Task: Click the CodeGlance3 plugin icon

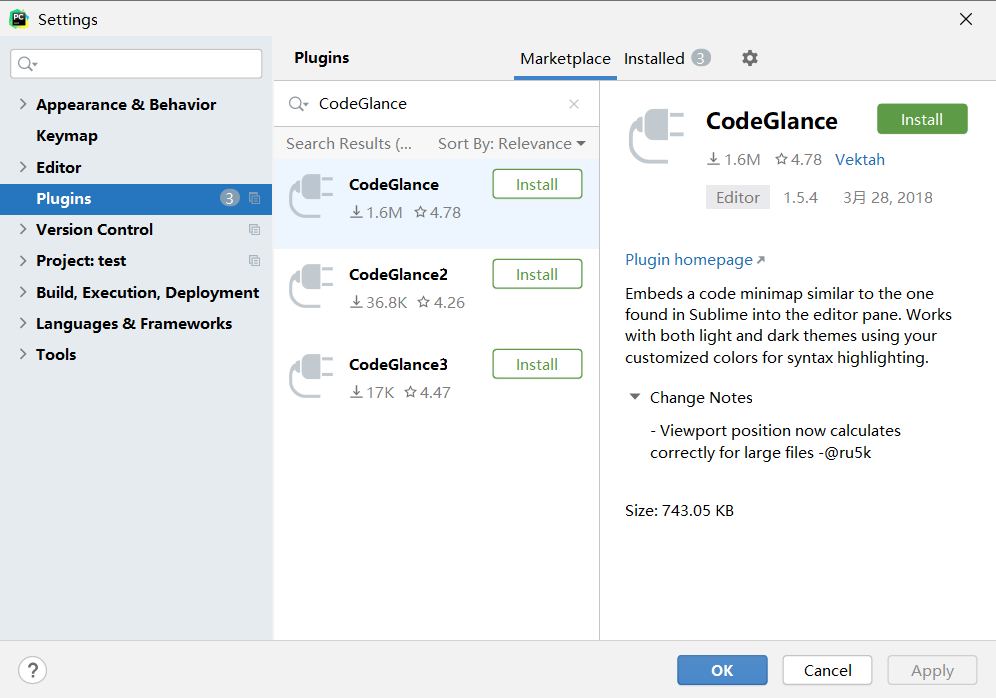Action: click(311, 377)
